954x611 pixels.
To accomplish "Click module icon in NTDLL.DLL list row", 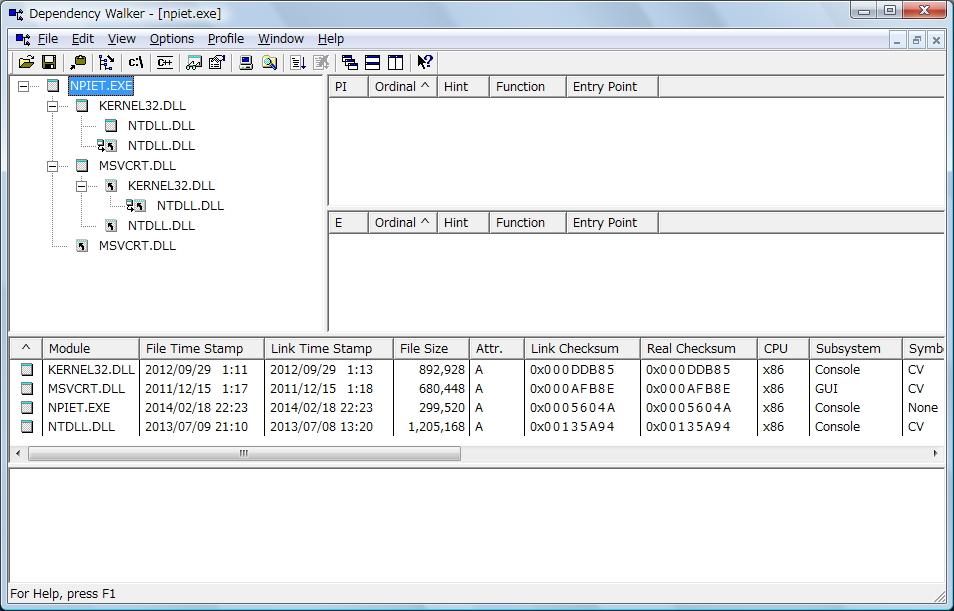I will coord(26,427).
